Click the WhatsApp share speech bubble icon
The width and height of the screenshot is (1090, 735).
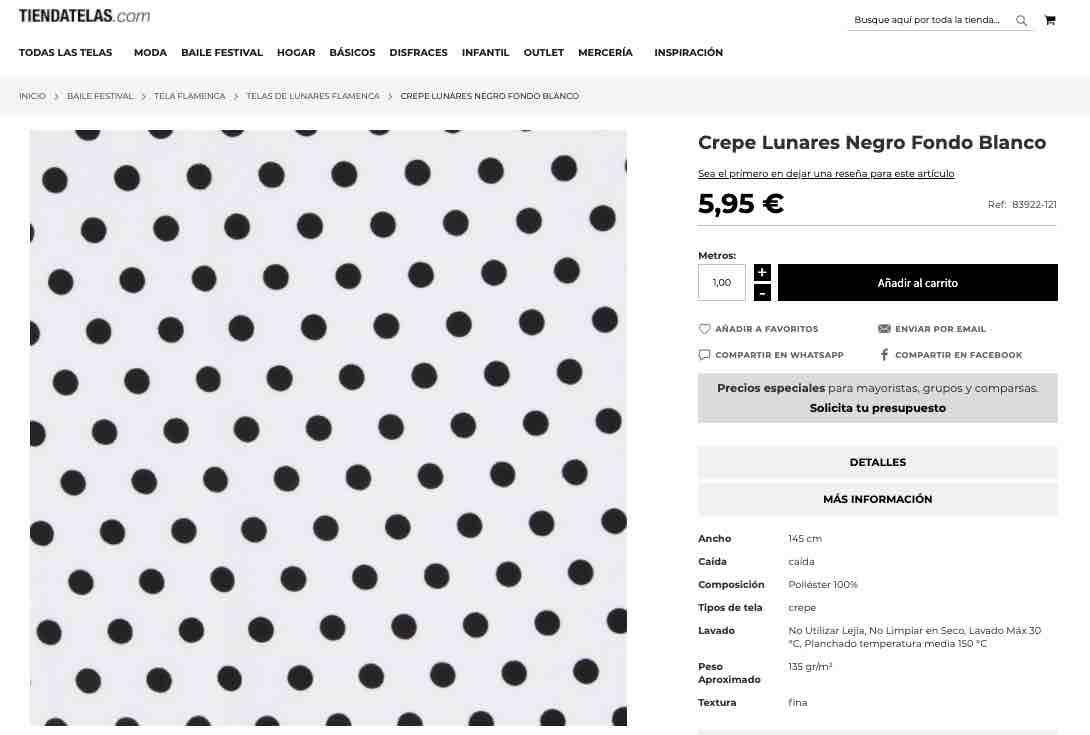[x=704, y=355]
